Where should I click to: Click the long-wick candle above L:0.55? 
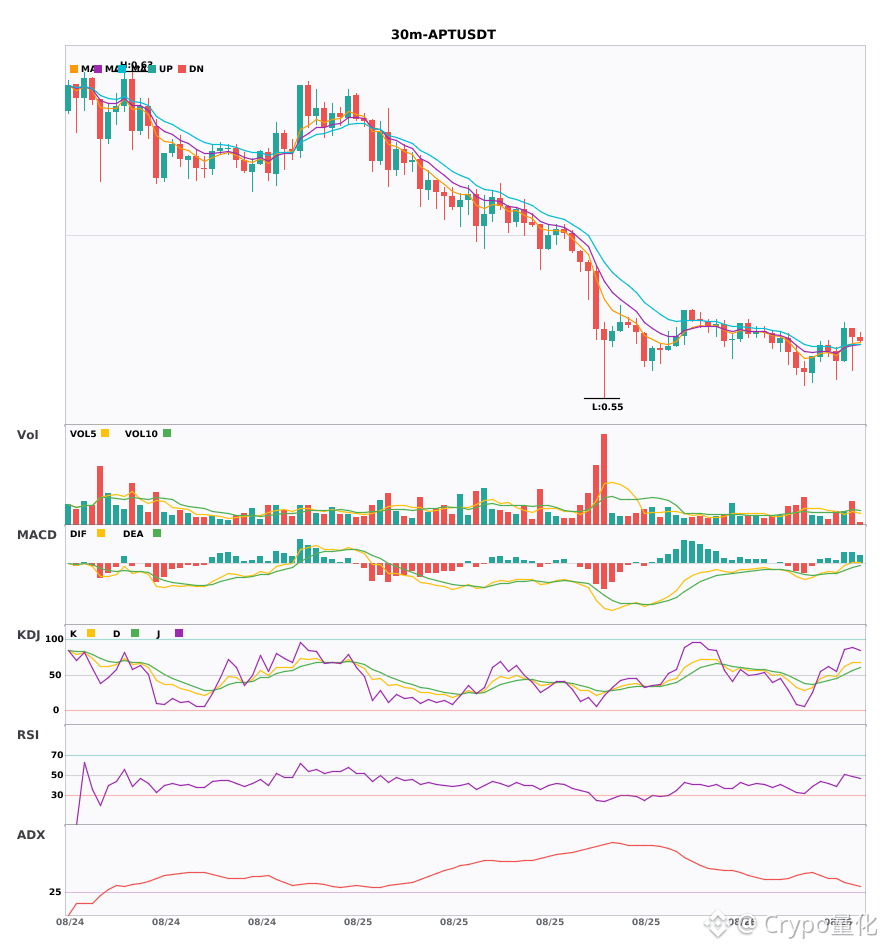tap(604, 362)
